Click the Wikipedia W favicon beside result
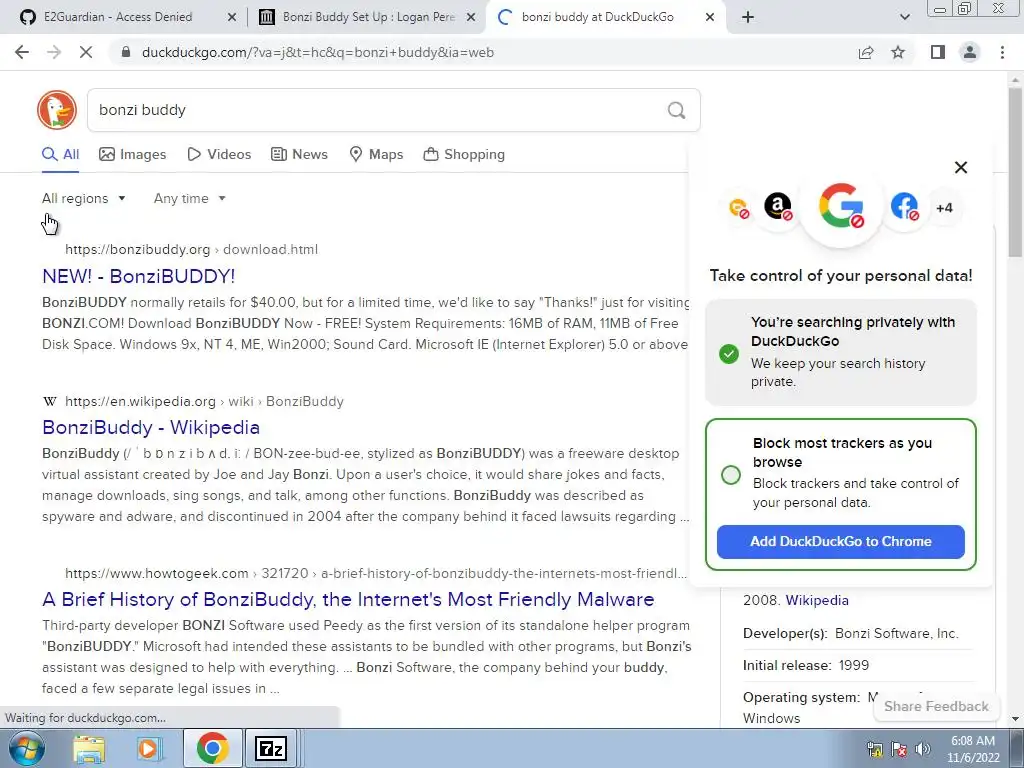 pos(50,402)
